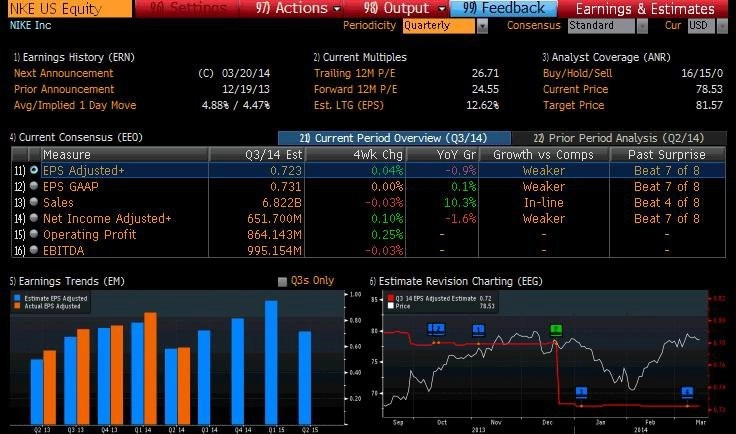Click the Target Price value 81.57
736x434 pixels.
(x=709, y=105)
